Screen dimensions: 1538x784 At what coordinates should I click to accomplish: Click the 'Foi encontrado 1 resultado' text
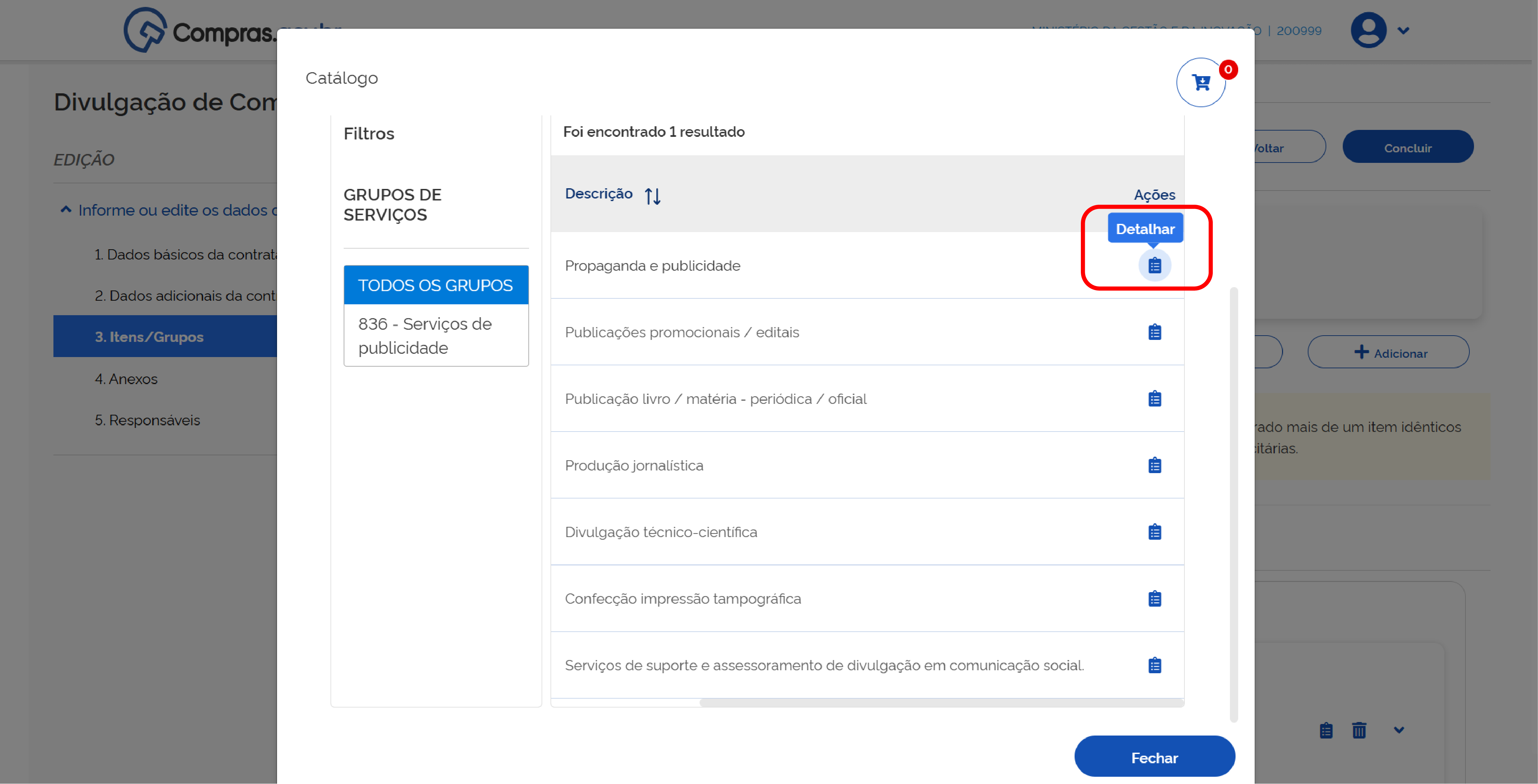click(654, 132)
